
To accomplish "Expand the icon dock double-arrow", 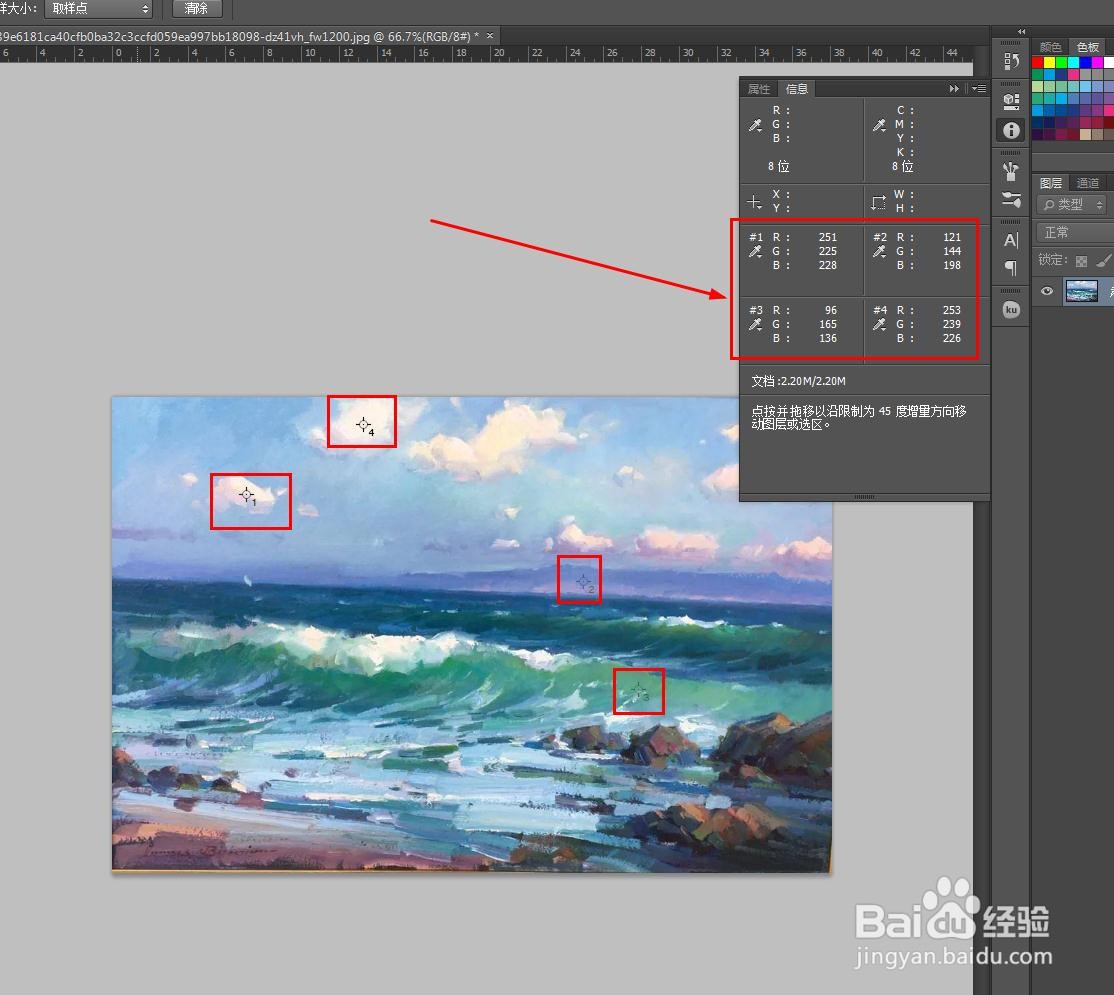I will click(x=1022, y=31).
